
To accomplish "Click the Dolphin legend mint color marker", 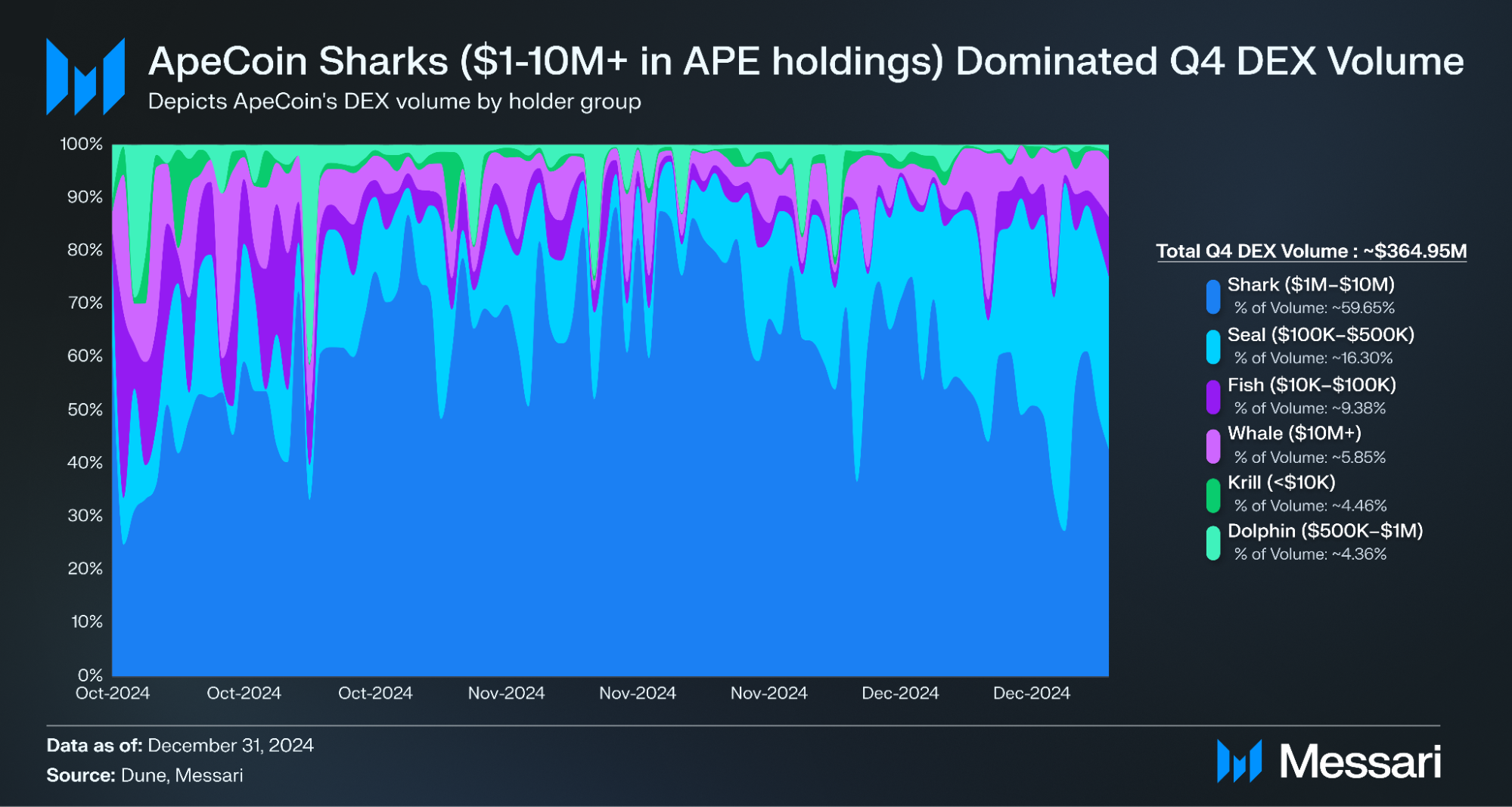I will click(1213, 543).
